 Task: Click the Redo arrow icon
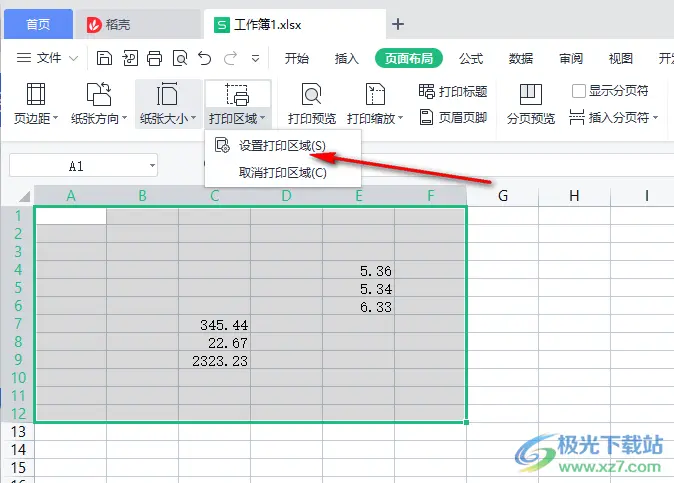230,58
